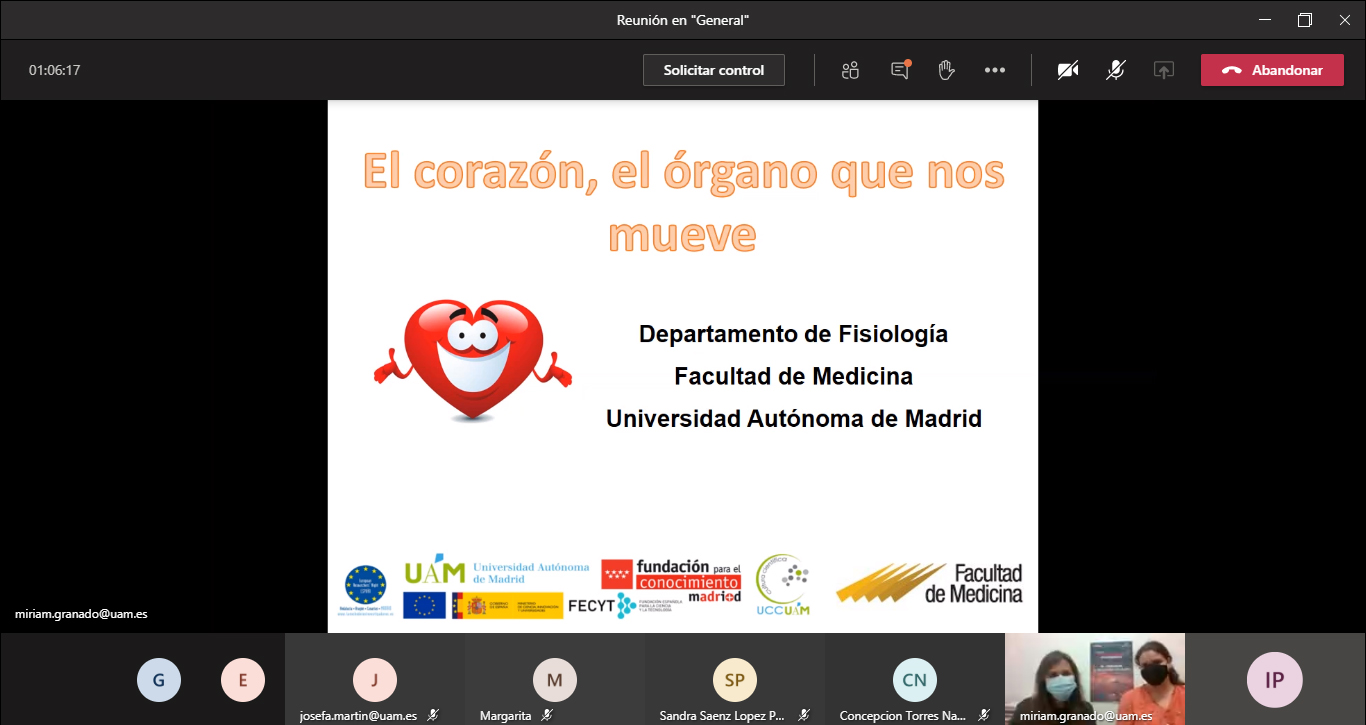The image size is (1366, 725).
Task: Select participant avatar G
Action: click(x=159, y=682)
